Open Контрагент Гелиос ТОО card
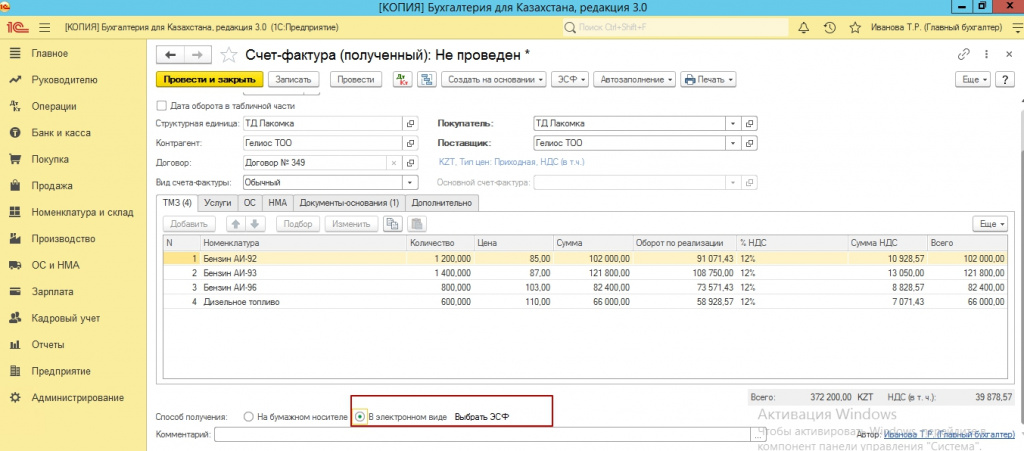This screenshot has height=451, width=1024. [411, 143]
